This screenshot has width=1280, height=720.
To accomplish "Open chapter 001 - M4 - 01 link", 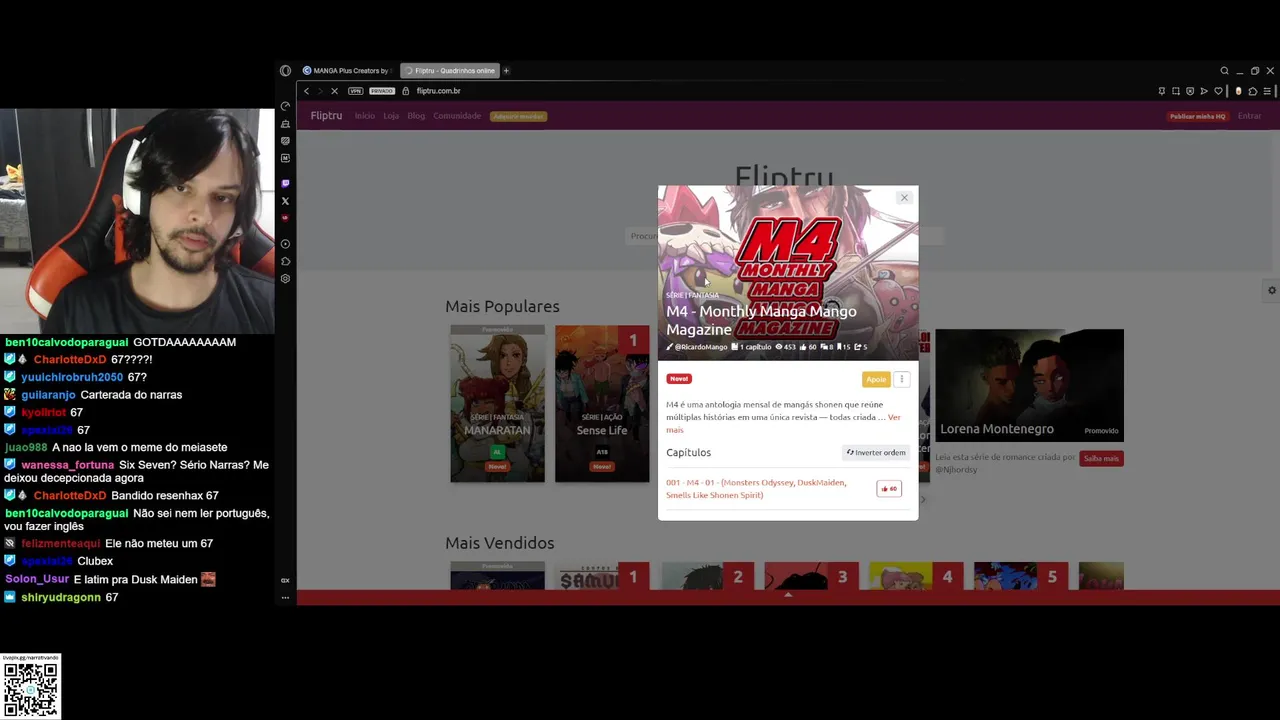I will [x=756, y=488].
